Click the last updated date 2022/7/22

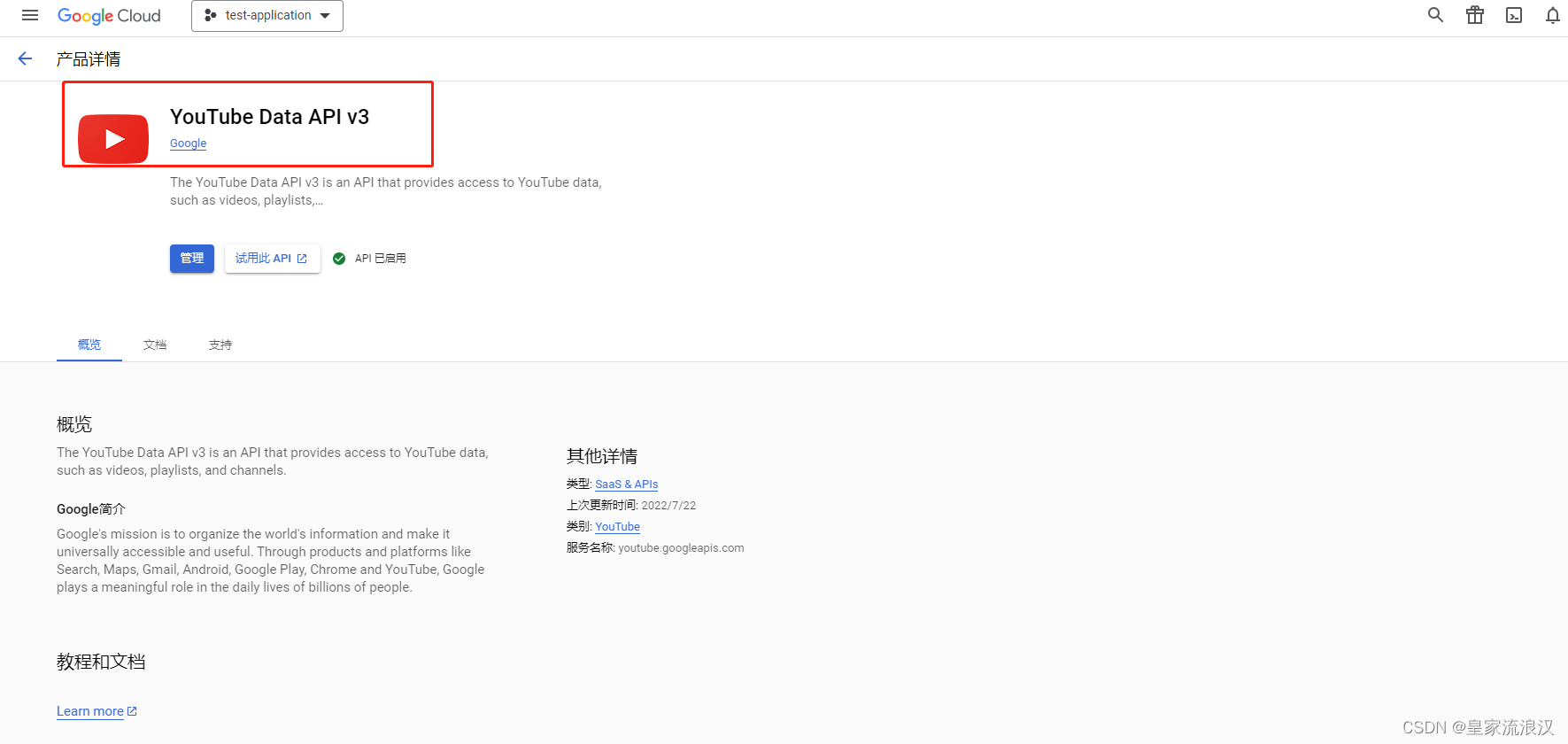(x=668, y=506)
